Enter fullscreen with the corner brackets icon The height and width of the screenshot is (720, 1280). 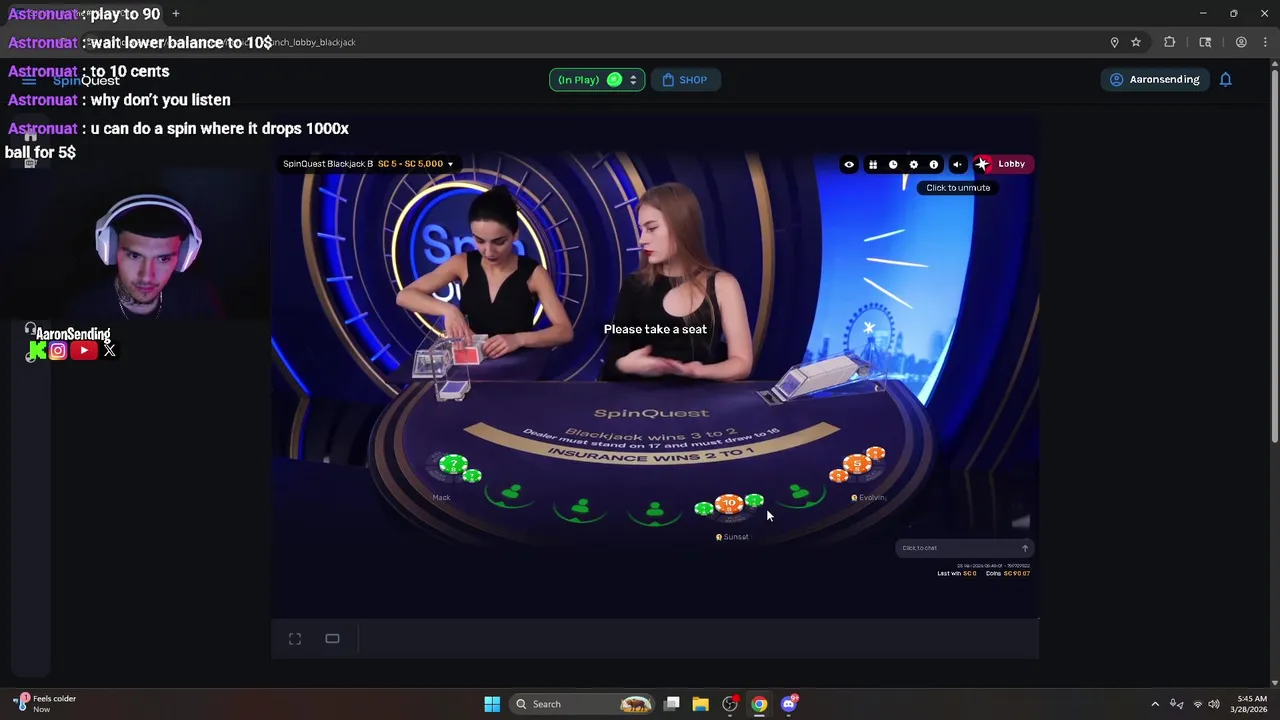[x=295, y=639]
